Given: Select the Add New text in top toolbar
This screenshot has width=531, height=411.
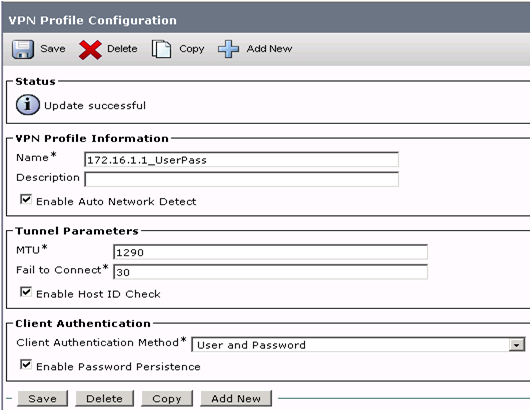Looking at the screenshot, I should (269, 49).
